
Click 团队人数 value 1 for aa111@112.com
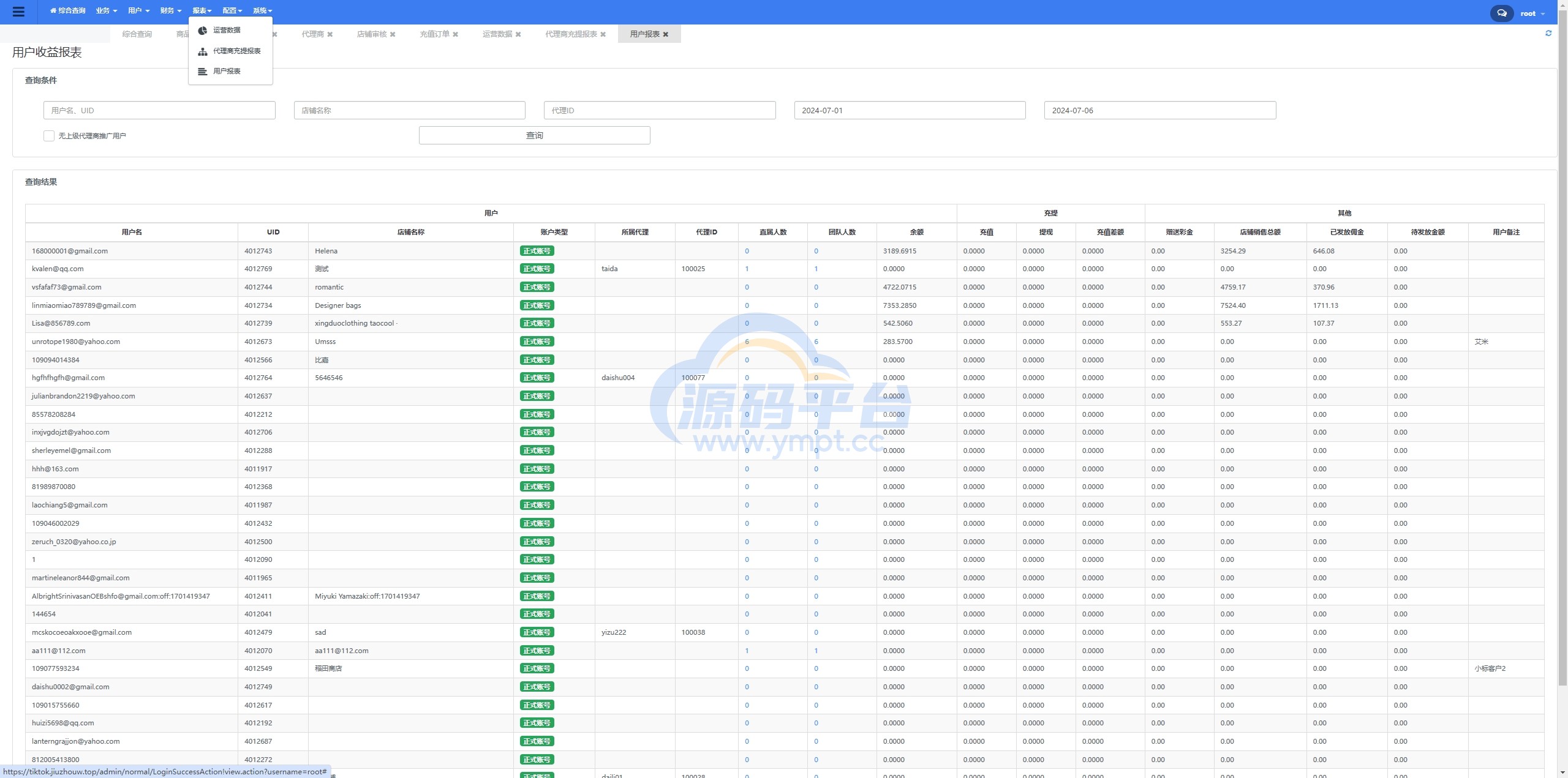pos(816,651)
